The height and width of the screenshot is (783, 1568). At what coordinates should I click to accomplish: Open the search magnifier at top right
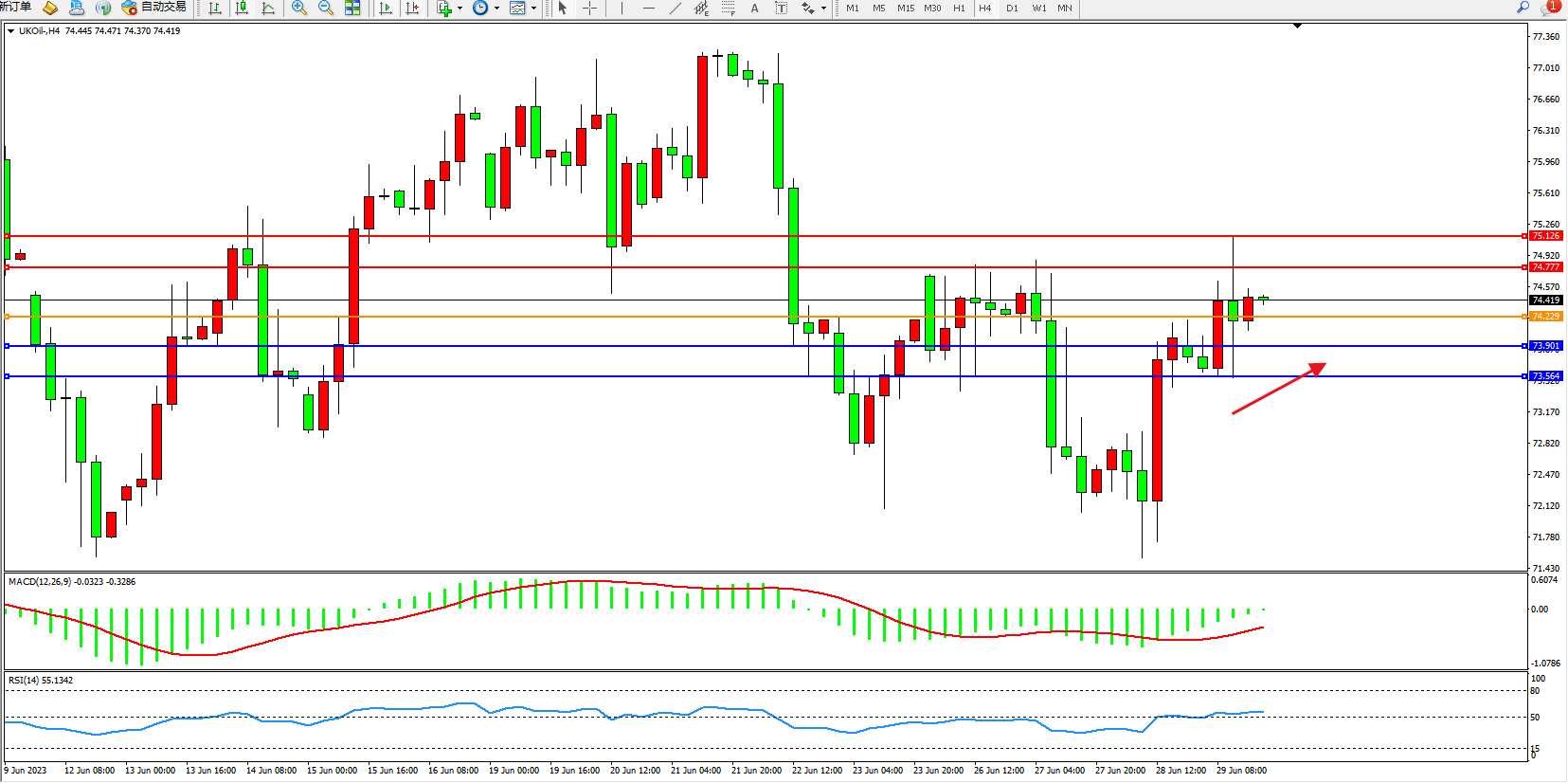[x=1523, y=8]
